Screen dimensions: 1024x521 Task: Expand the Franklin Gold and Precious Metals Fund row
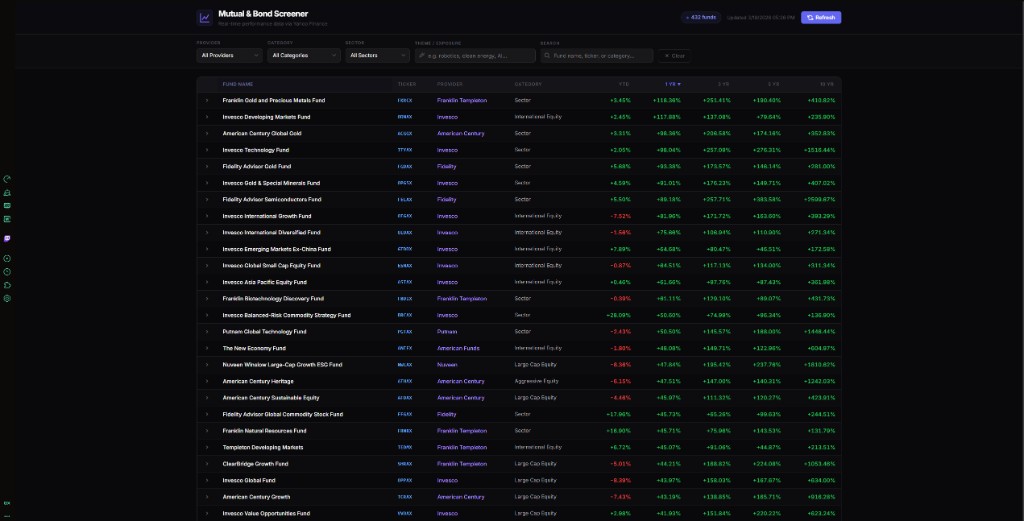click(x=207, y=101)
